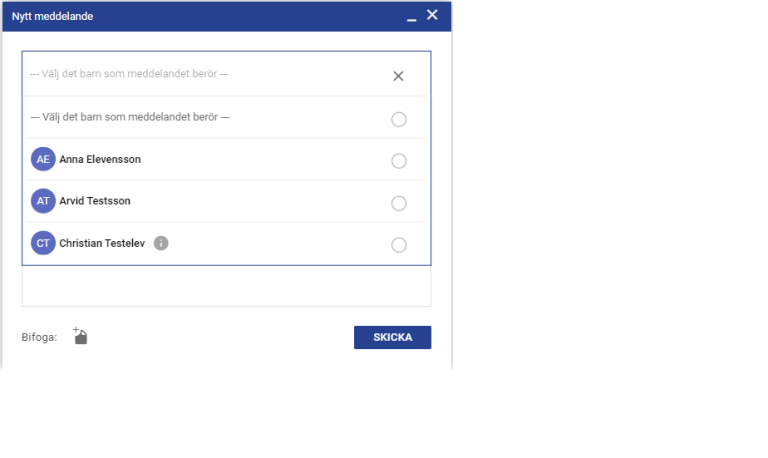The height and width of the screenshot is (458, 768).
Task: Close the Nytt meddelande dialog
Action: pyautogui.click(x=432, y=15)
